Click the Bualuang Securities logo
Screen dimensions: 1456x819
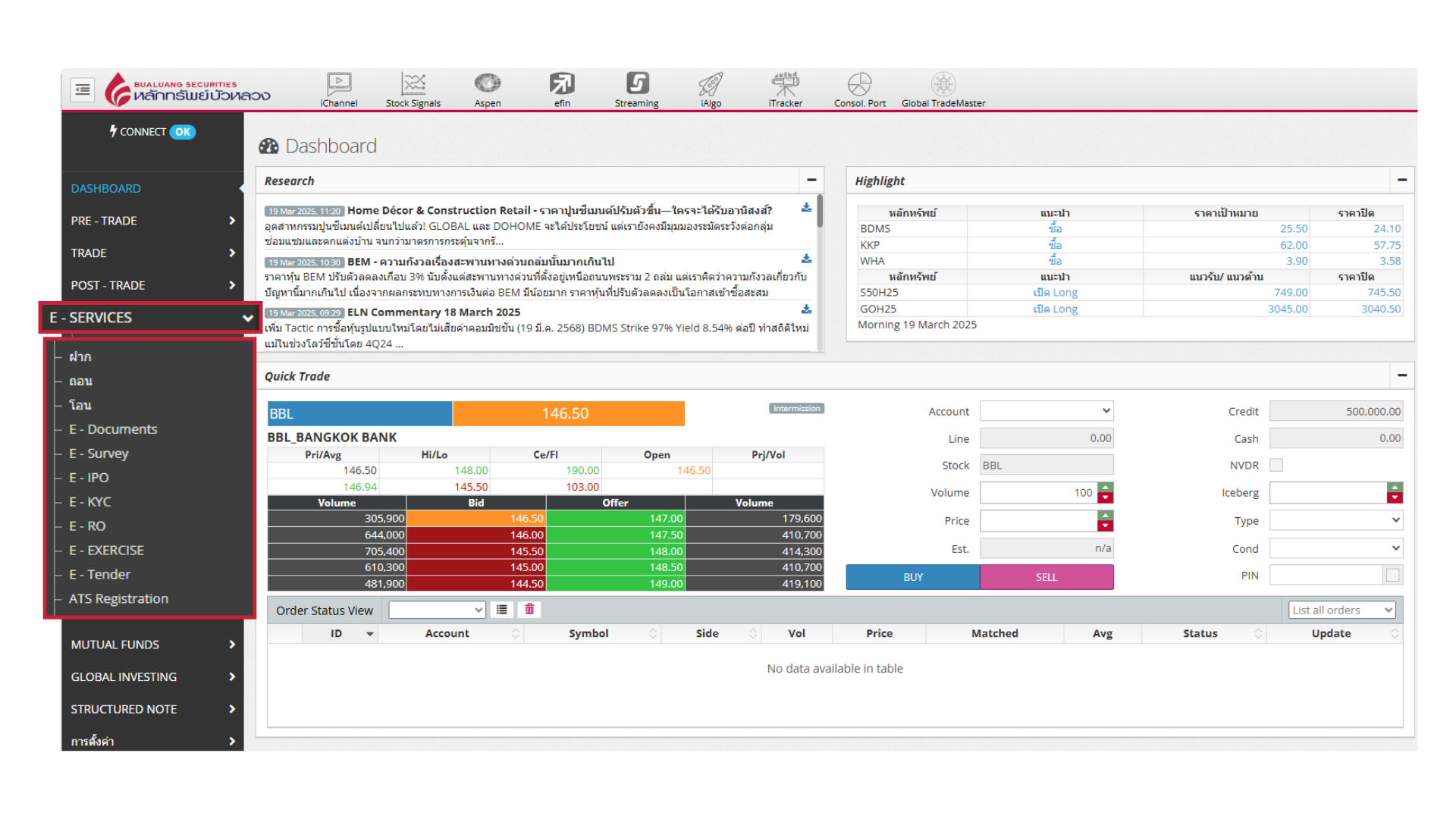pos(187,90)
